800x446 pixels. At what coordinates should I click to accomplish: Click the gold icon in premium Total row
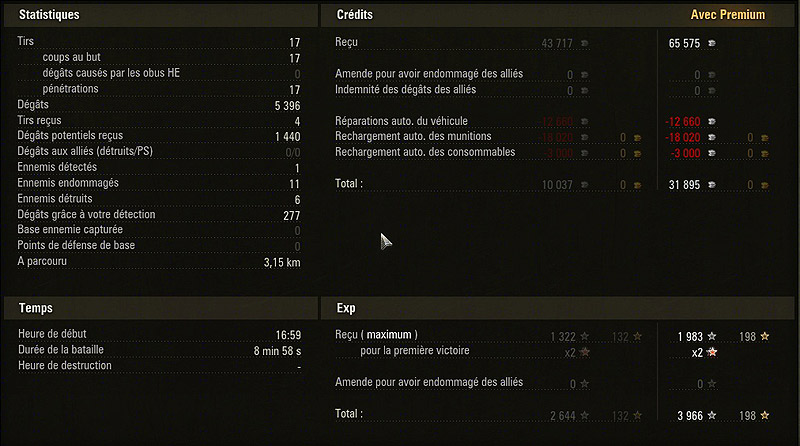764,185
